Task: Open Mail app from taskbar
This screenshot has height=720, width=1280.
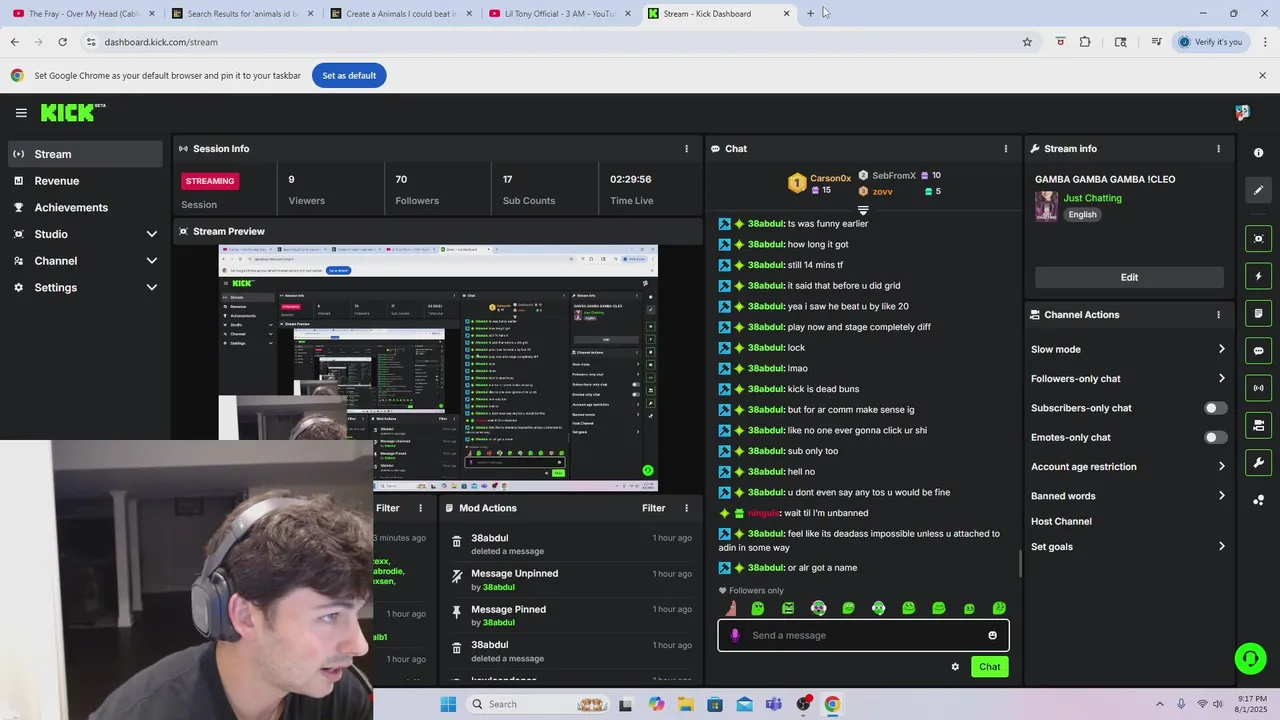Action: pyautogui.click(x=744, y=704)
